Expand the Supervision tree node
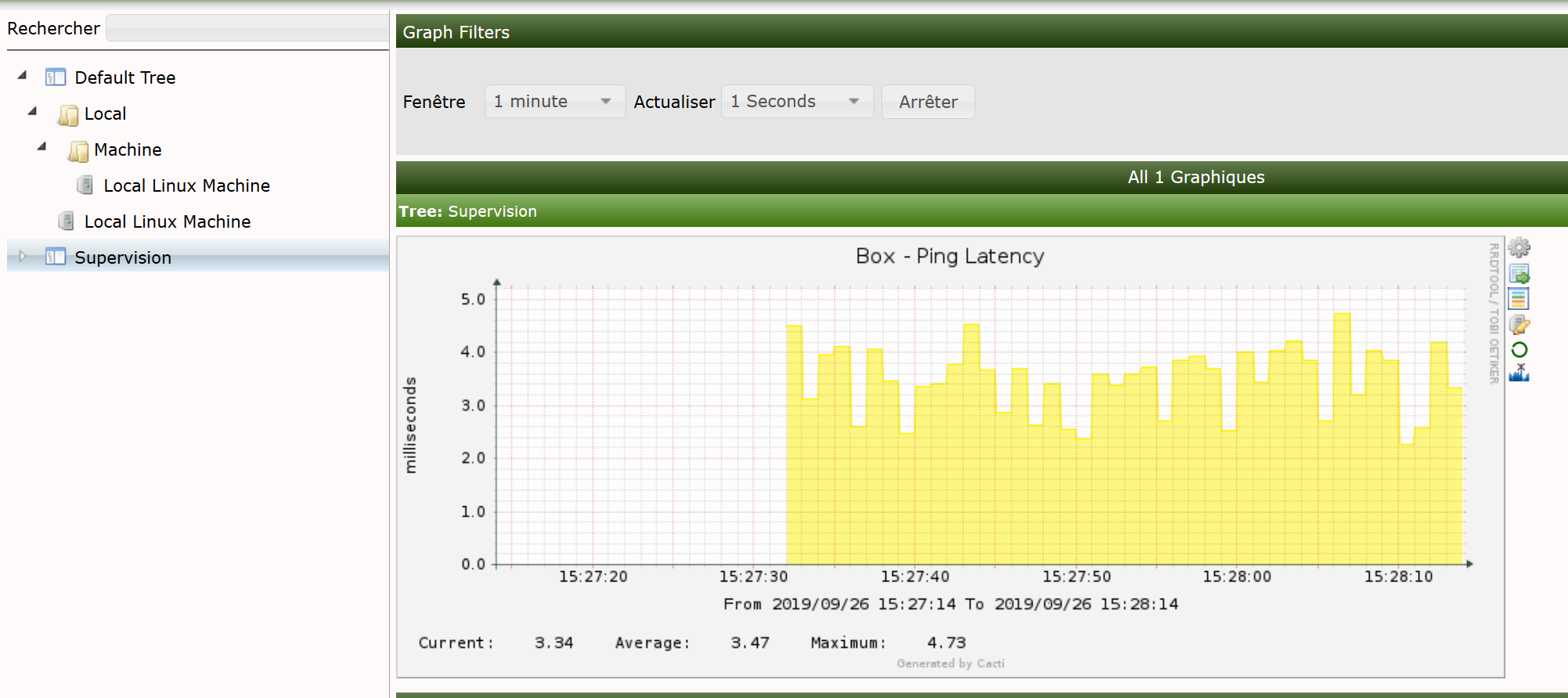Image resolution: width=1568 pixels, height=698 pixels. tap(23, 256)
